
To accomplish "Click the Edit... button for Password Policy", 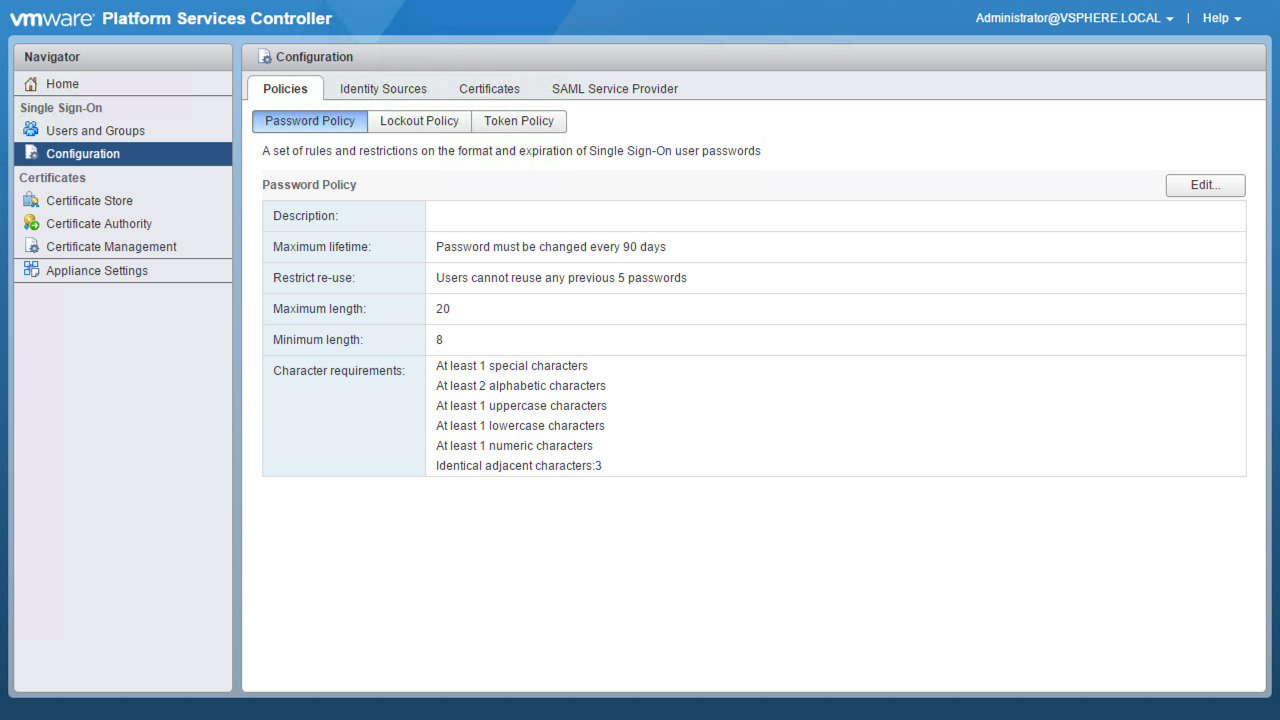I will 1205,185.
